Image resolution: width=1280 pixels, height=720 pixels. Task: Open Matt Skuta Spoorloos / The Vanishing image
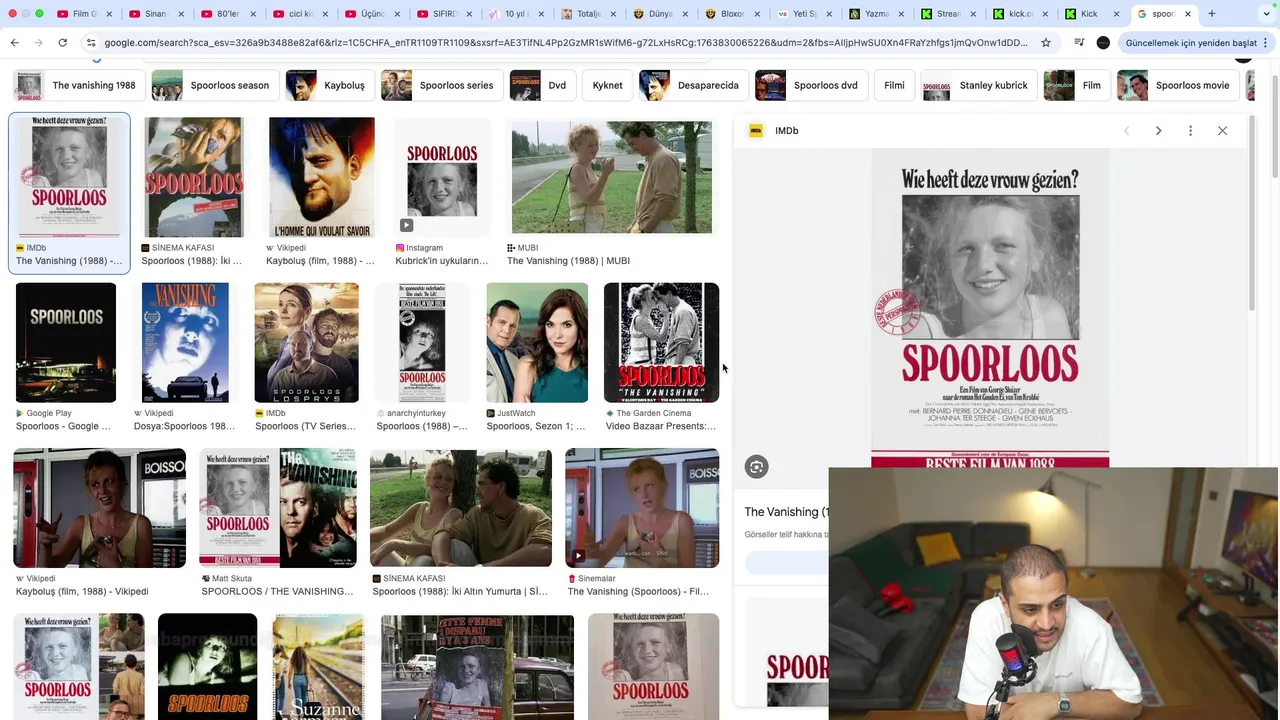[x=278, y=508]
